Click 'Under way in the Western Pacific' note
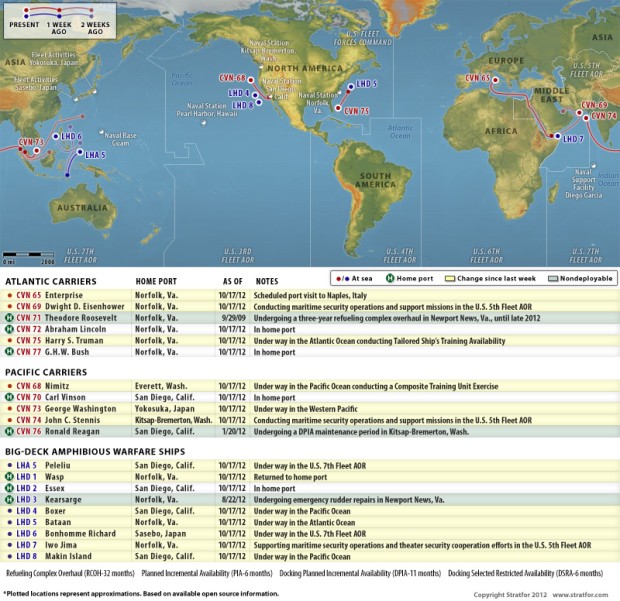This screenshot has height=601, width=620. pyautogui.click(x=305, y=409)
